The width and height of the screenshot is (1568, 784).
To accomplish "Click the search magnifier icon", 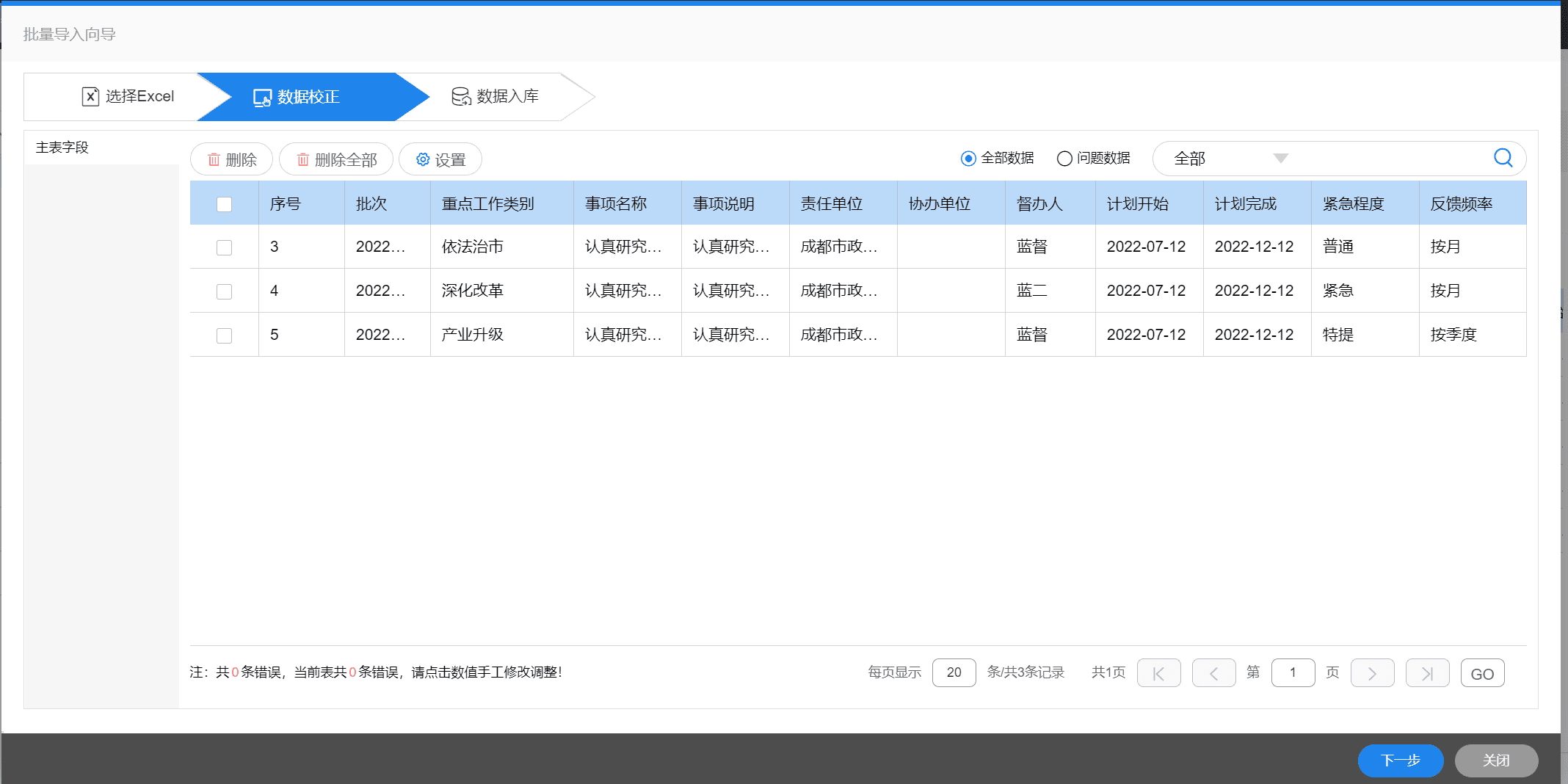I will pyautogui.click(x=1503, y=158).
